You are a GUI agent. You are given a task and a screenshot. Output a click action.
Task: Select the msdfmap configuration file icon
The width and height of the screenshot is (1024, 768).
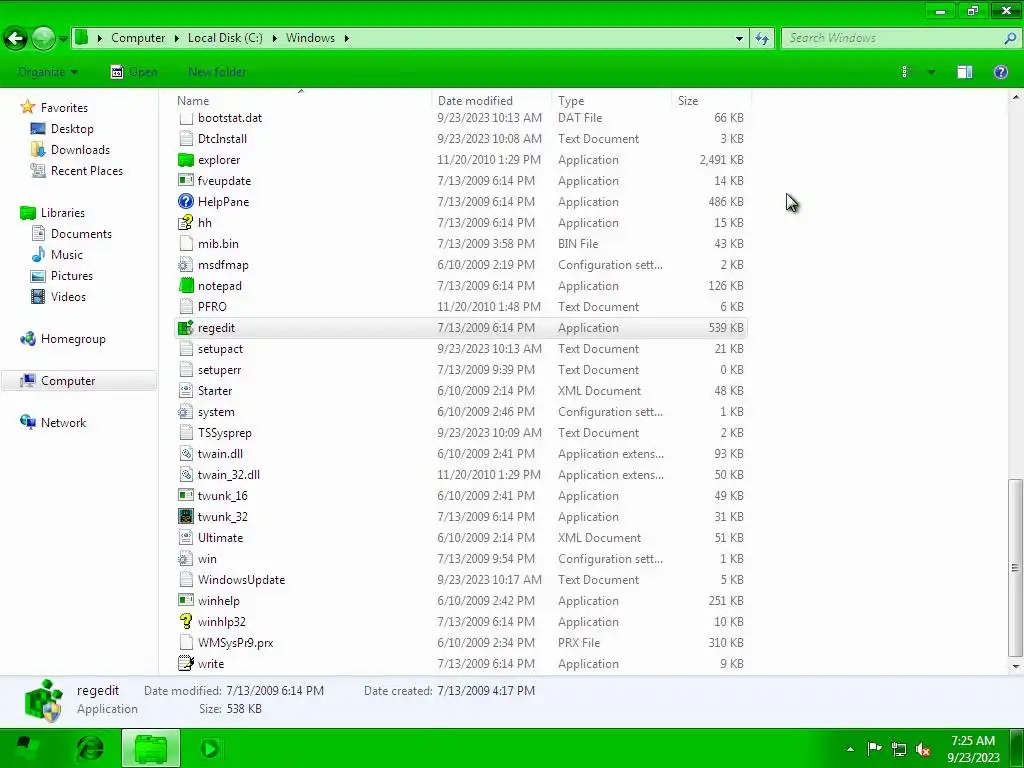tap(186, 264)
